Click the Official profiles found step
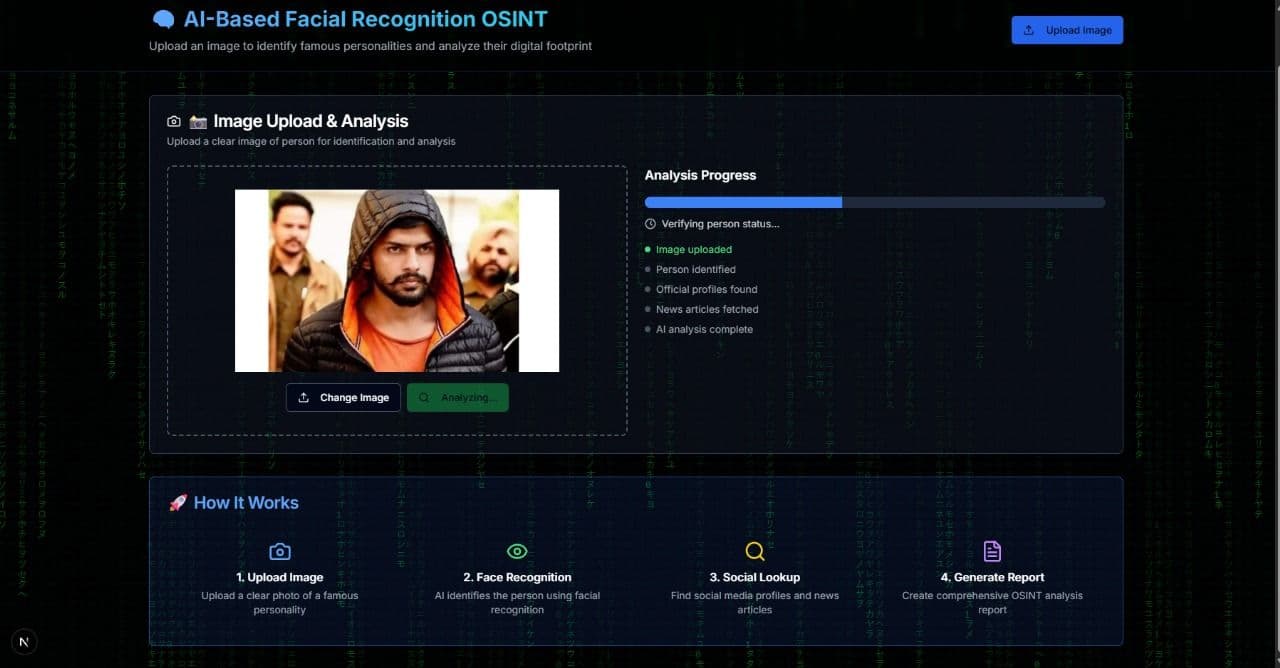This screenshot has height=668, width=1280. (706, 290)
